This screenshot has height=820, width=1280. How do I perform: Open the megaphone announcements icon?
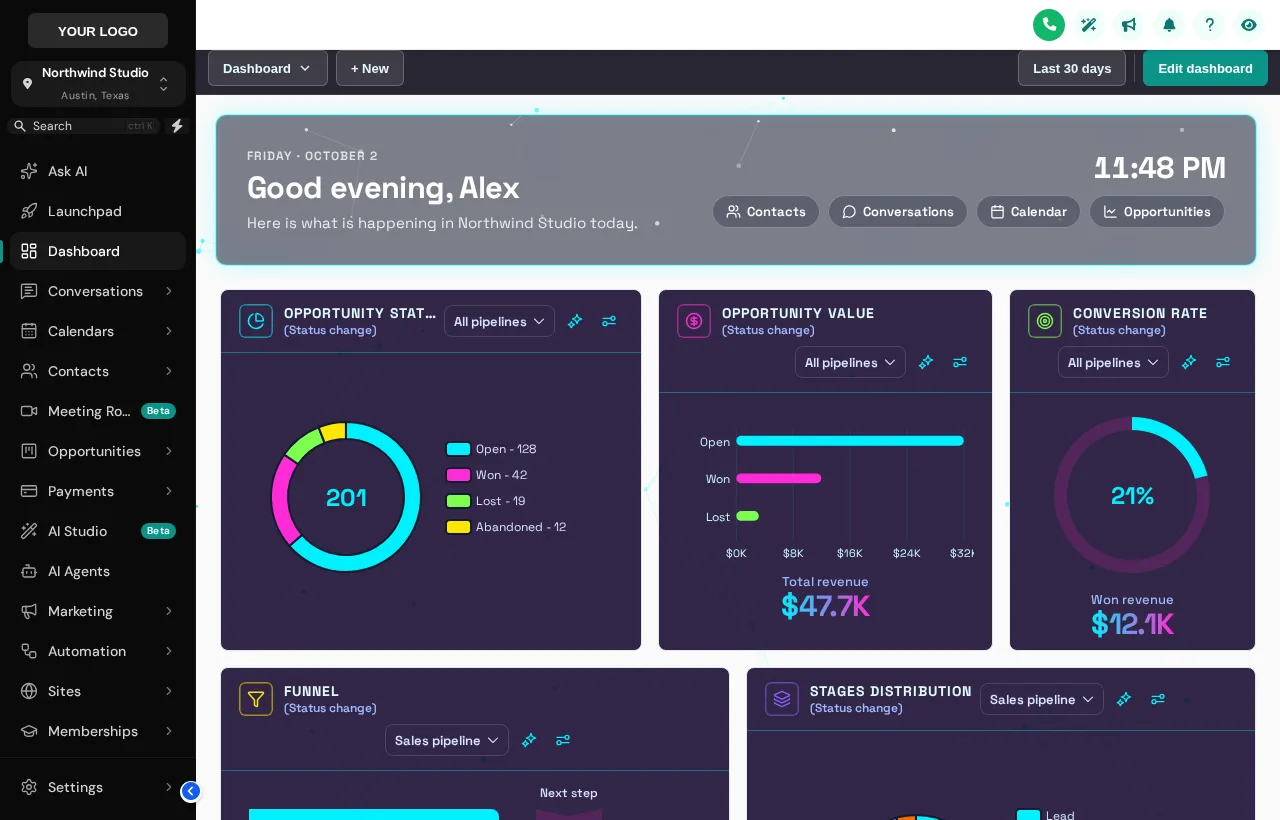pyautogui.click(x=1129, y=25)
